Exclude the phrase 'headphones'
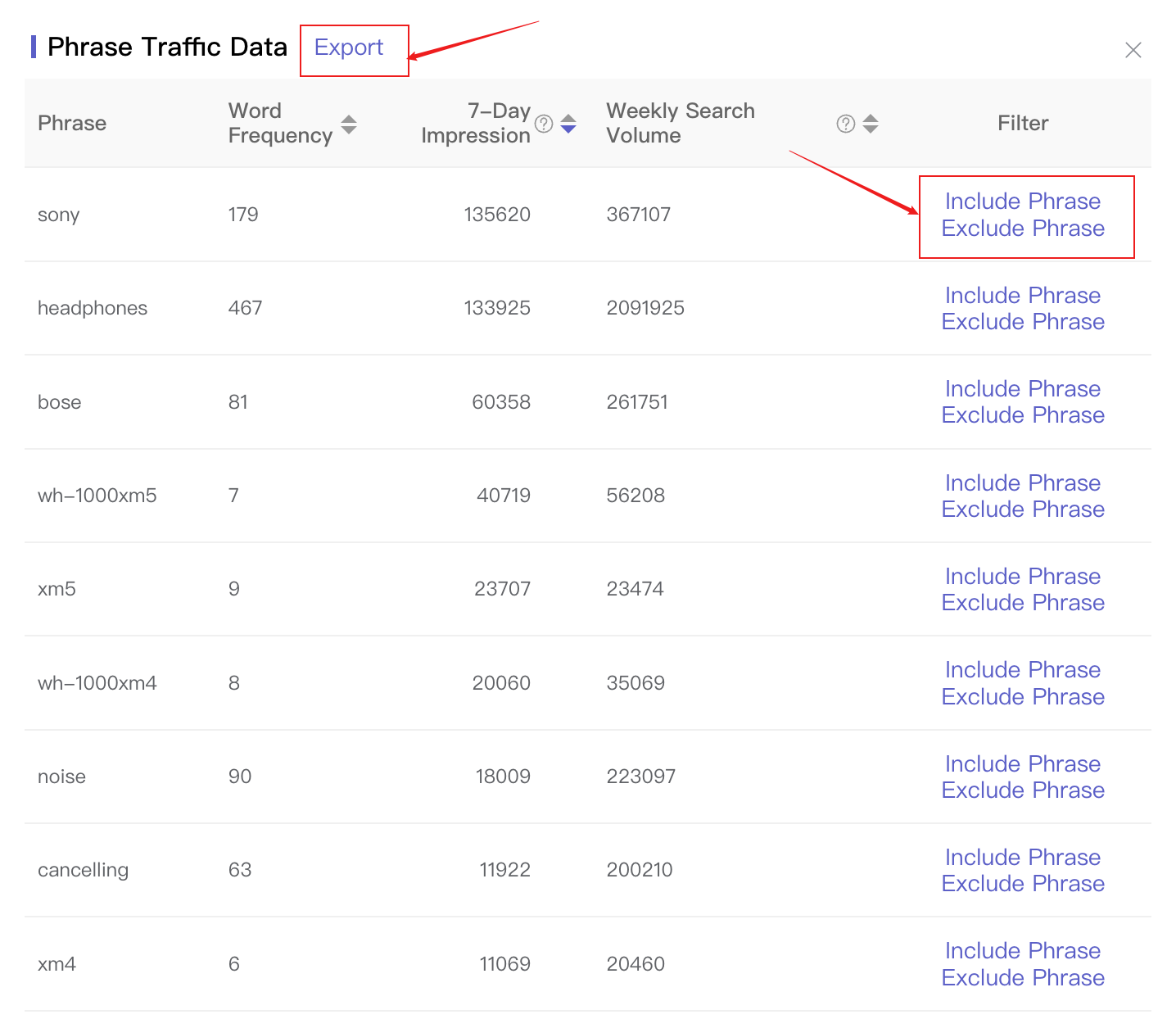 1022,322
